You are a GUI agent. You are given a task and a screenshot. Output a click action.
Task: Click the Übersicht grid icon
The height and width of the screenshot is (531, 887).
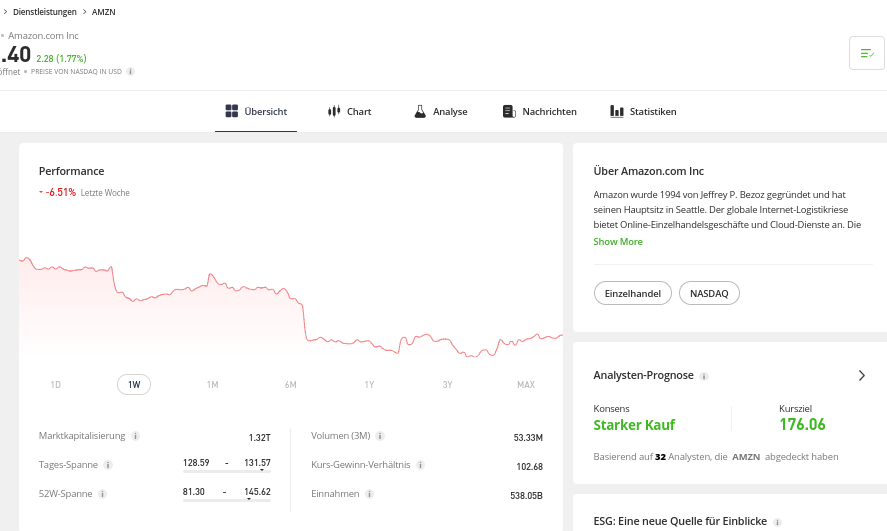tap(232, 111)
